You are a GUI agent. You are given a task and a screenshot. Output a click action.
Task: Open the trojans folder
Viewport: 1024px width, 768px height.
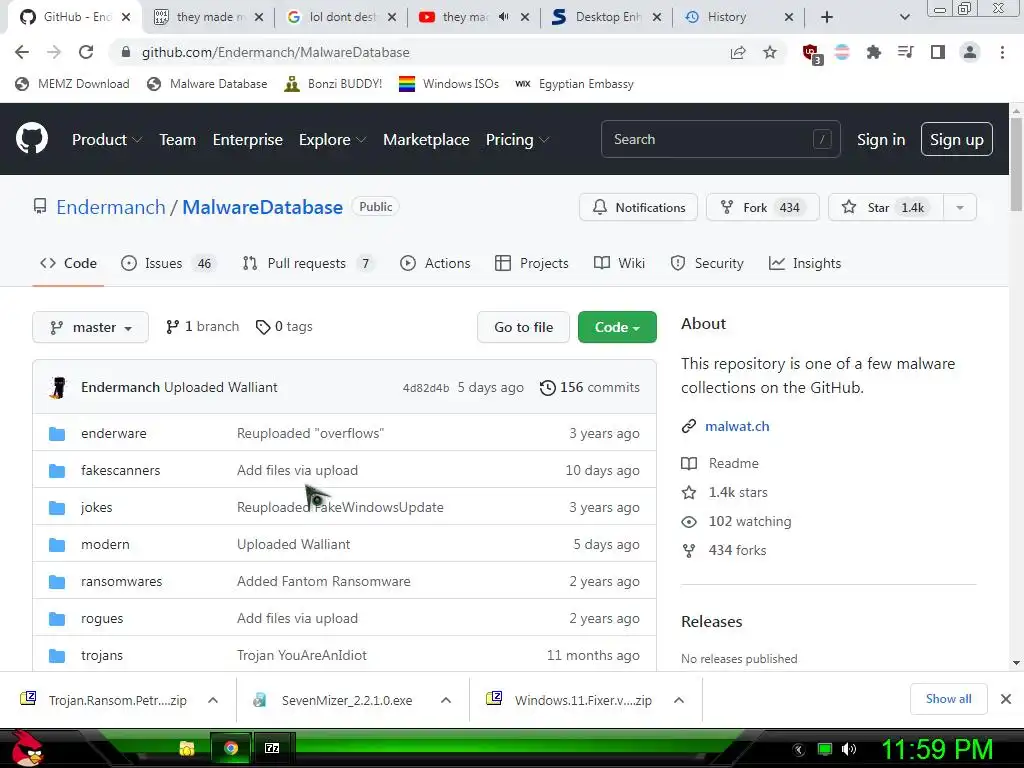coord(102,656)
